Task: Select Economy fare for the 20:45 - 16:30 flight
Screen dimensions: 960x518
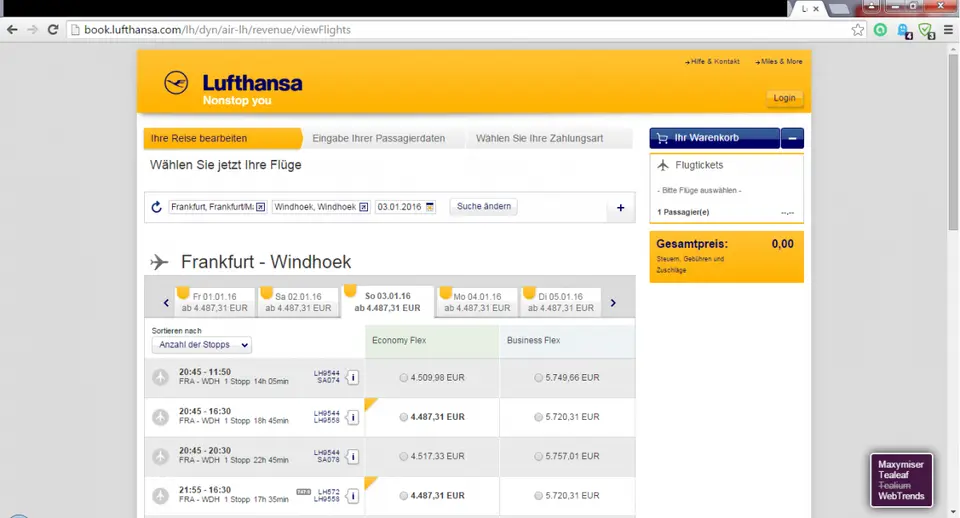Action: tap(403, 417)
